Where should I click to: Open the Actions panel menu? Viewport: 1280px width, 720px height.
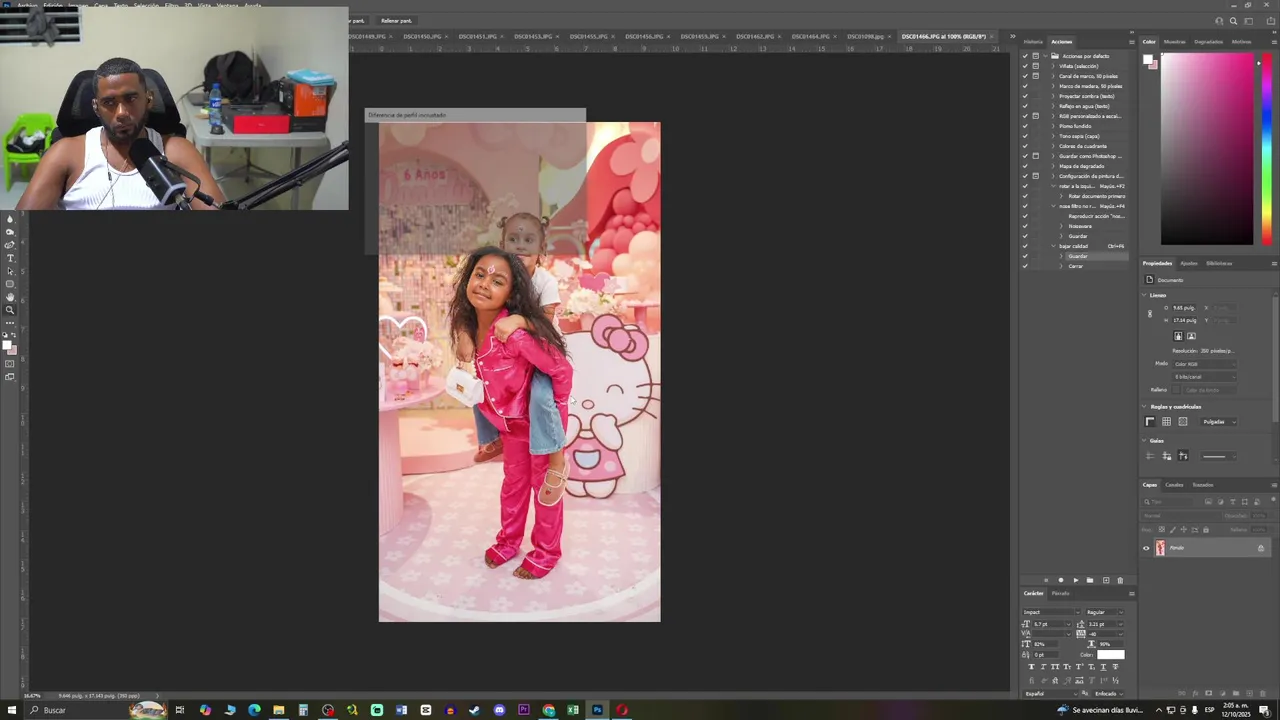pos(1131,42)
